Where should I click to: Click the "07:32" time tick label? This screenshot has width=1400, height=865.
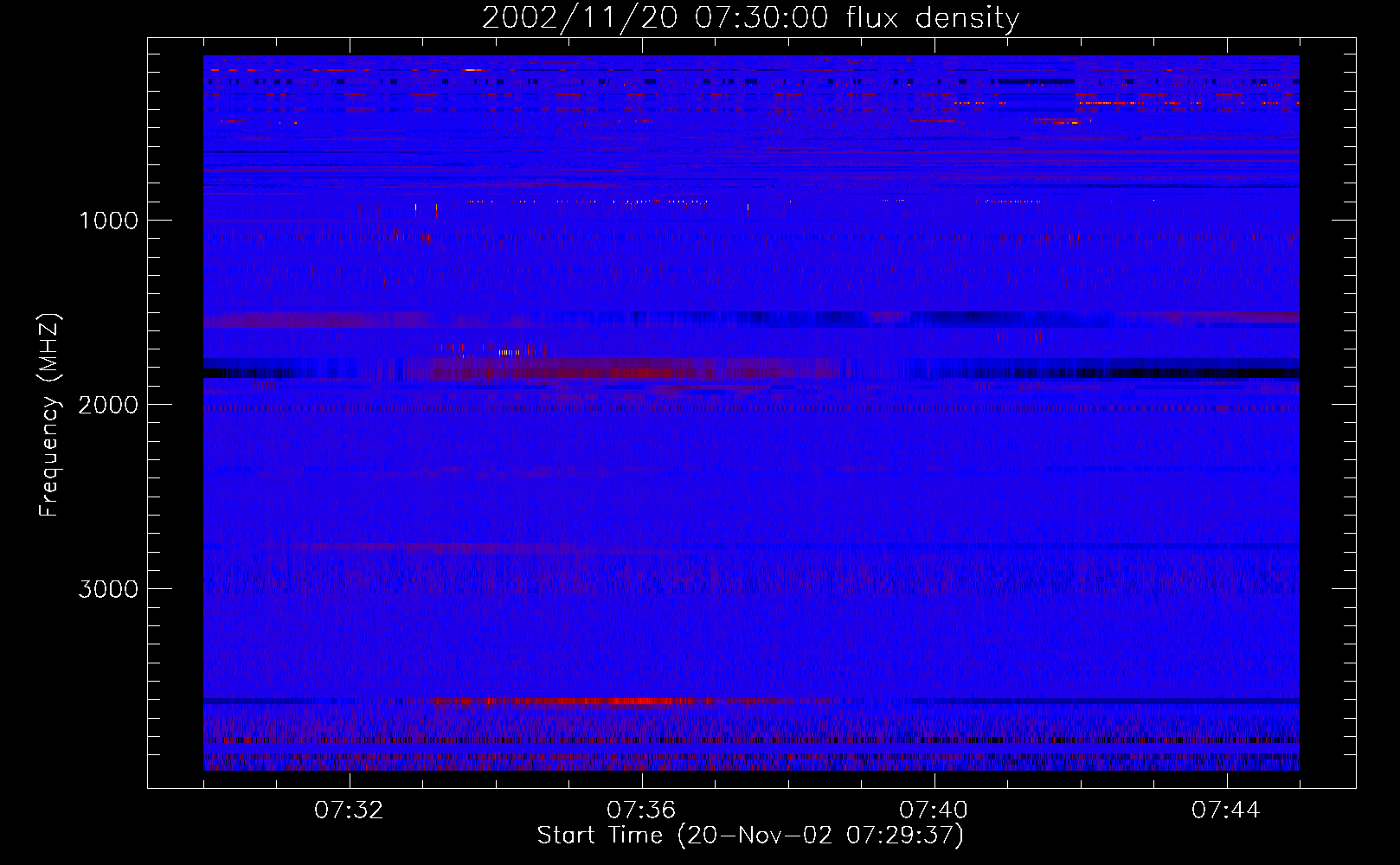(349, 811)
